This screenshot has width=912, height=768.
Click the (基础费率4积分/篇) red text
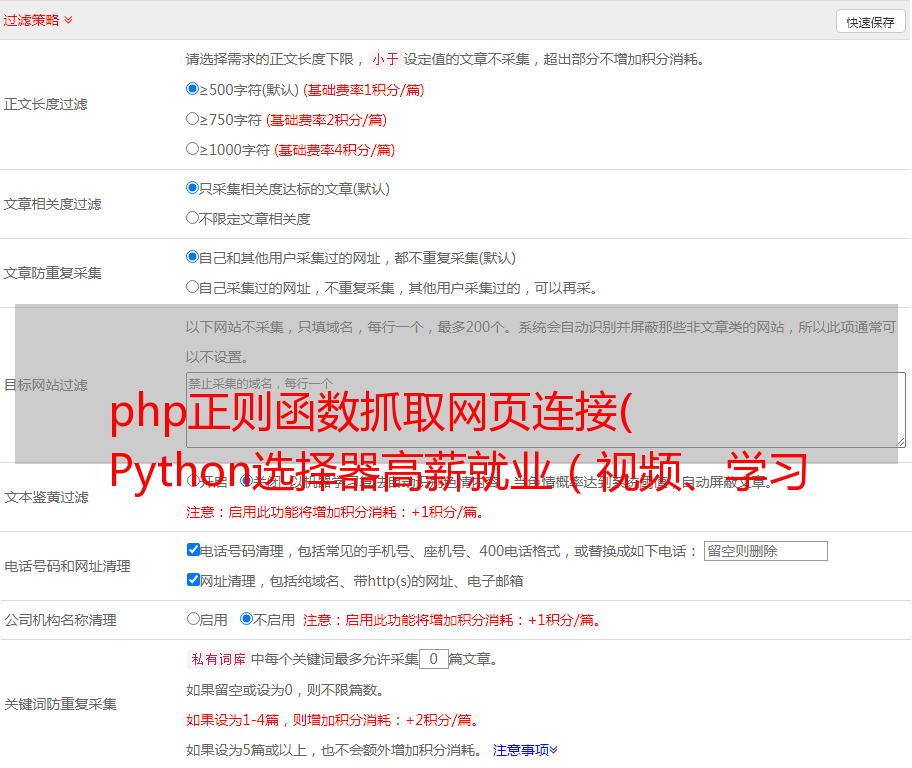pos(334,150)
